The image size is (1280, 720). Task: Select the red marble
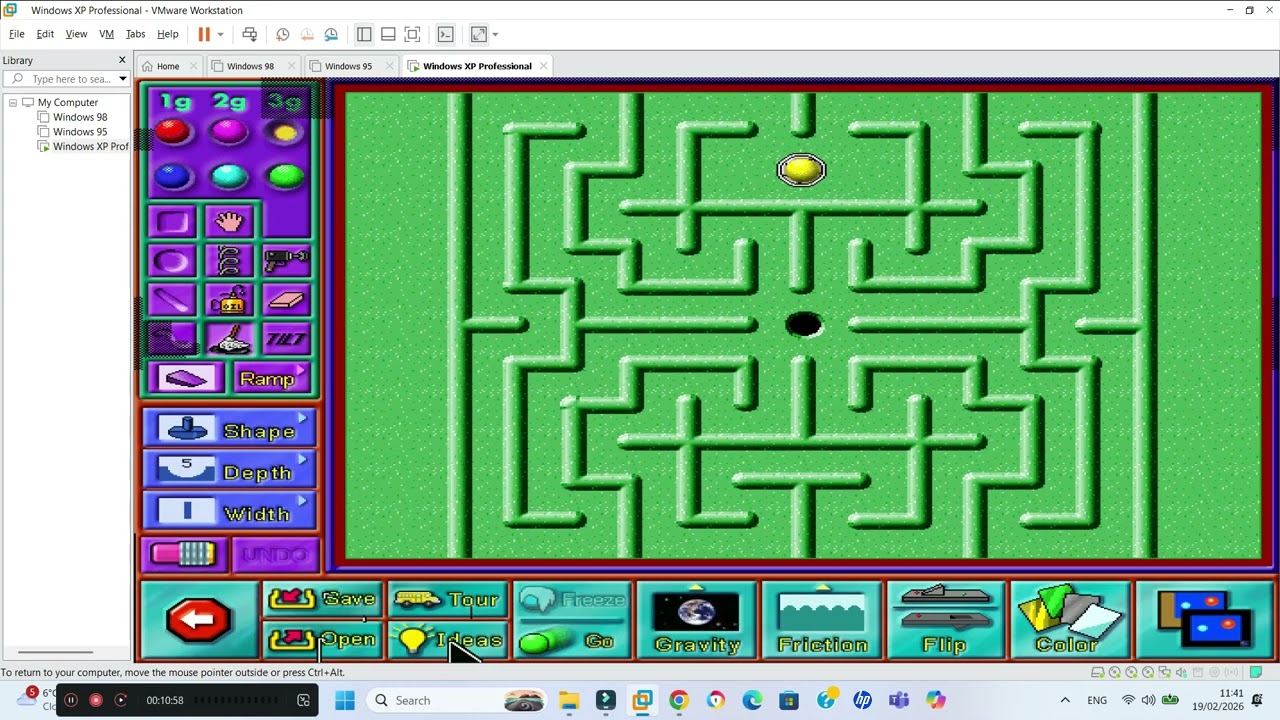pyautogui.click(x=172, y=131)
